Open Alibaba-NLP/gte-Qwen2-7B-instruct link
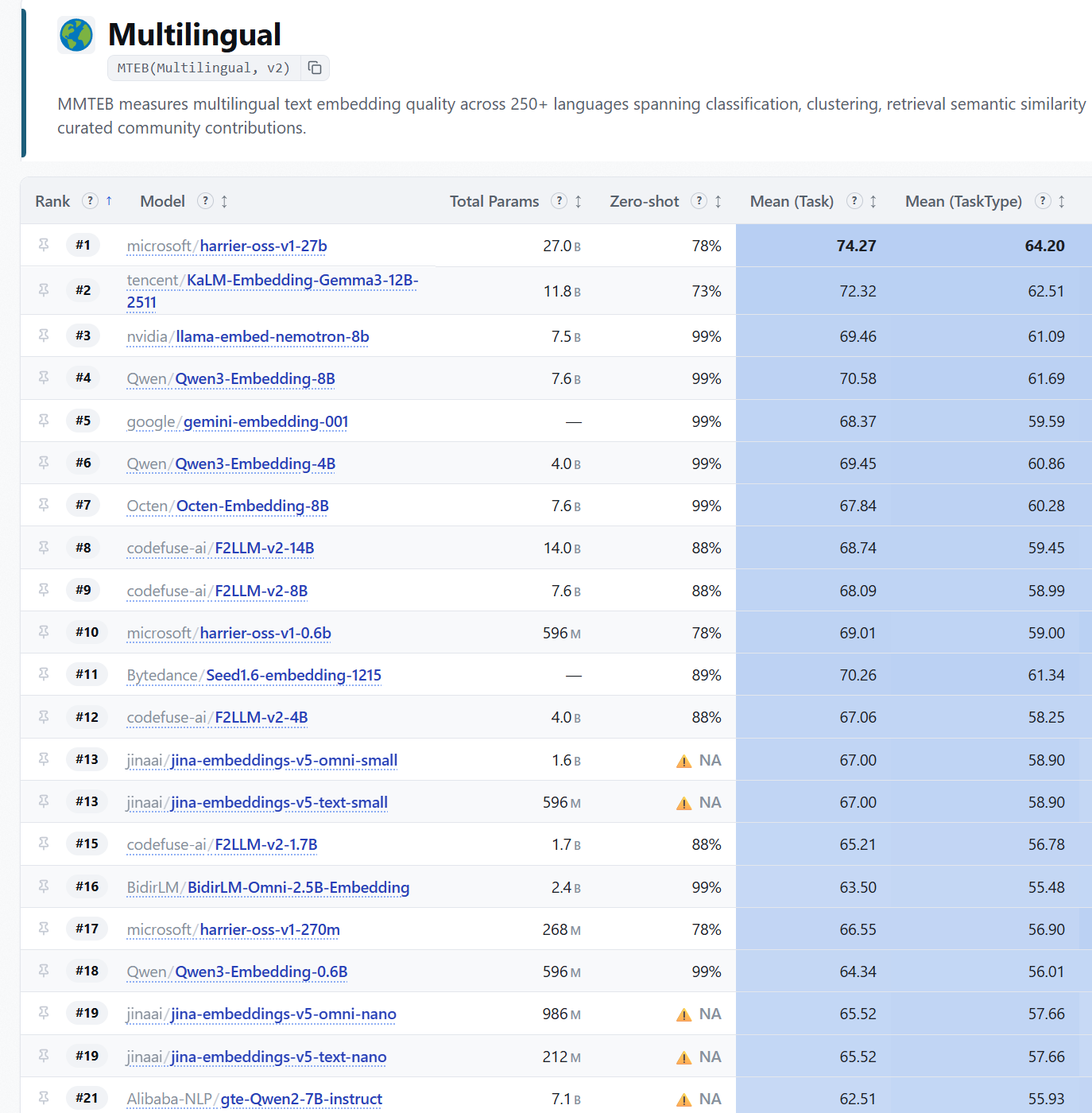The image size is (1092, 1113). click(254, 1099)
